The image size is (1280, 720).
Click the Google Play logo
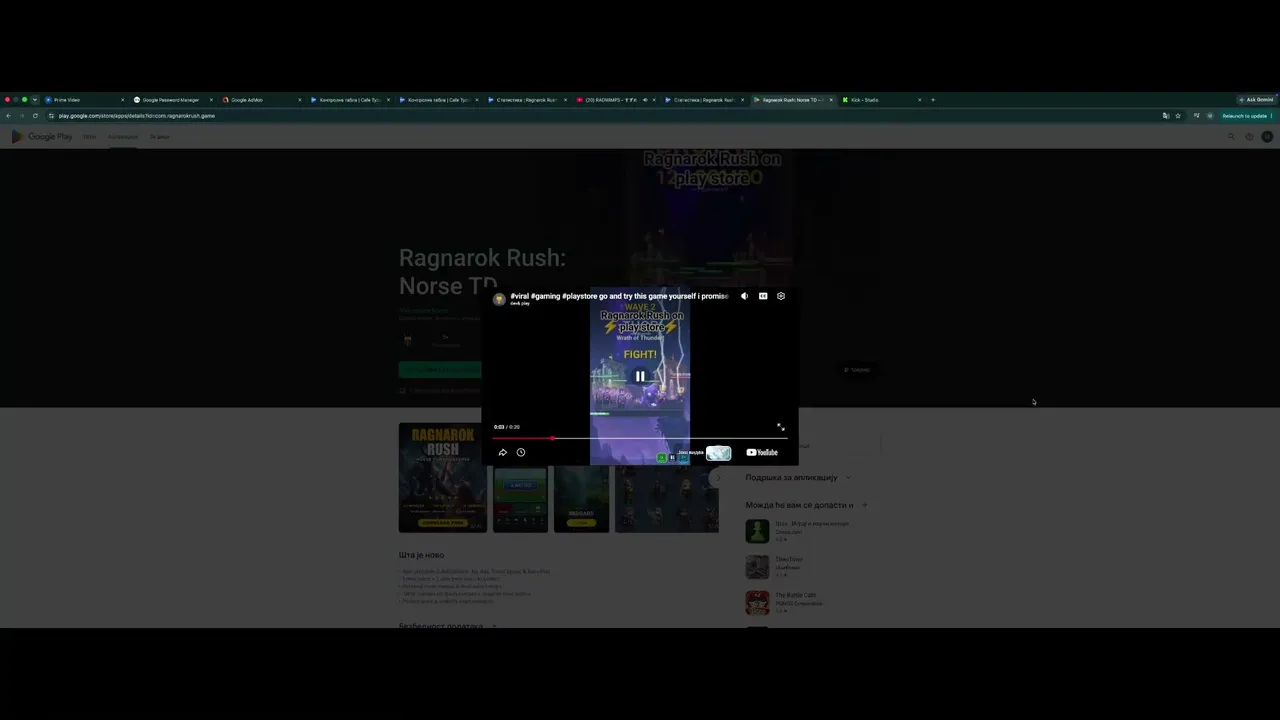tap(42, 137)
